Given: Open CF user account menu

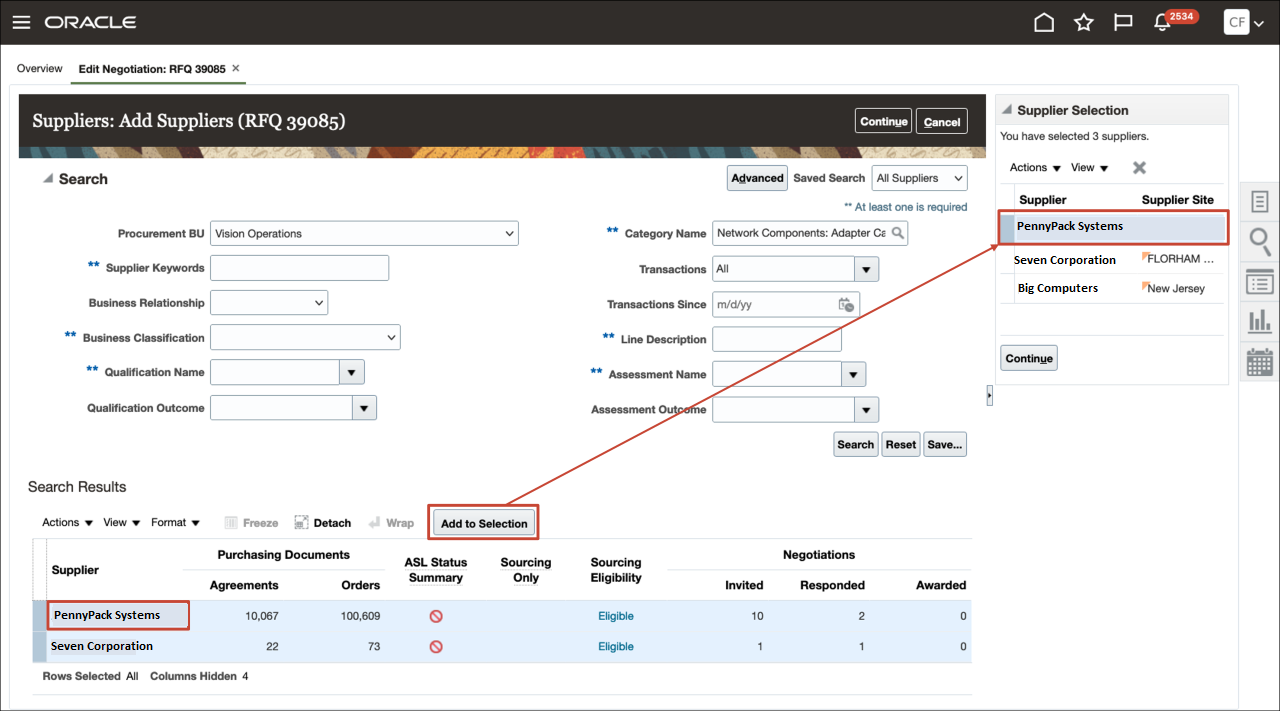Looking at the screenshot, I should point(1244,22).
